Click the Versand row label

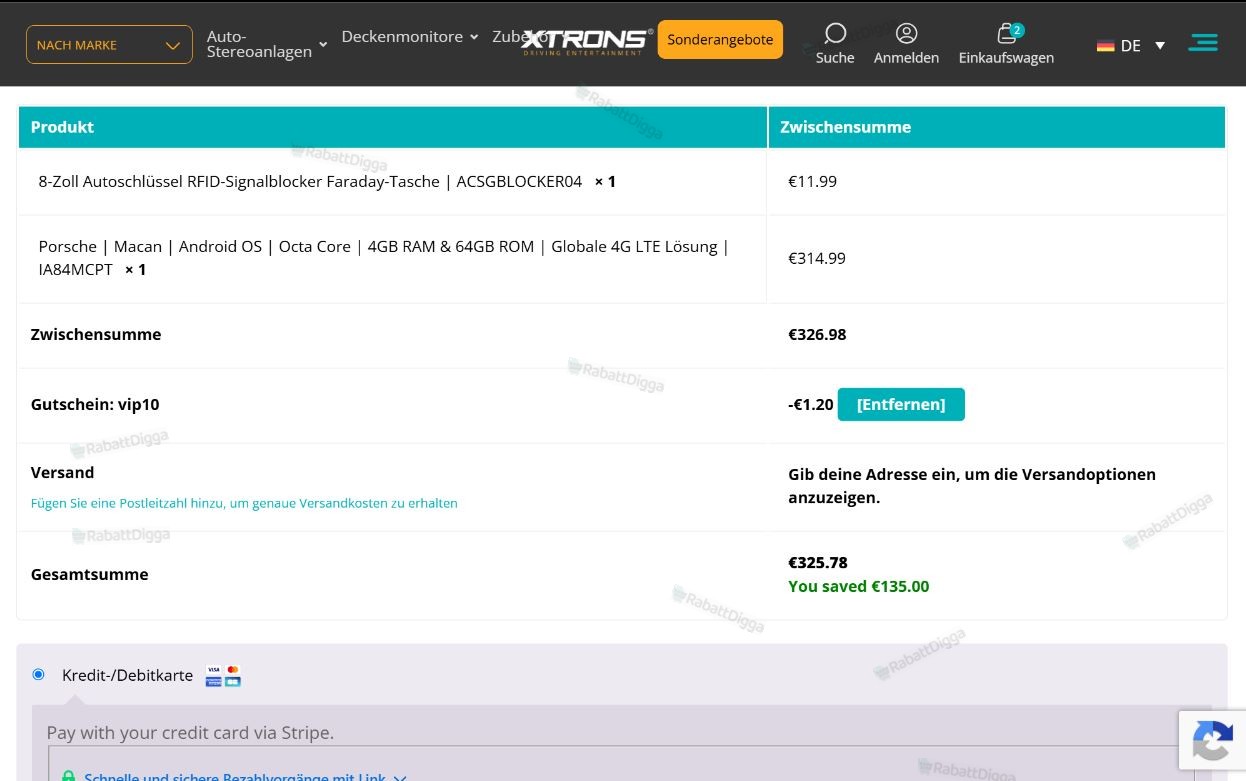pyautogui.click(x=62, y=472)
